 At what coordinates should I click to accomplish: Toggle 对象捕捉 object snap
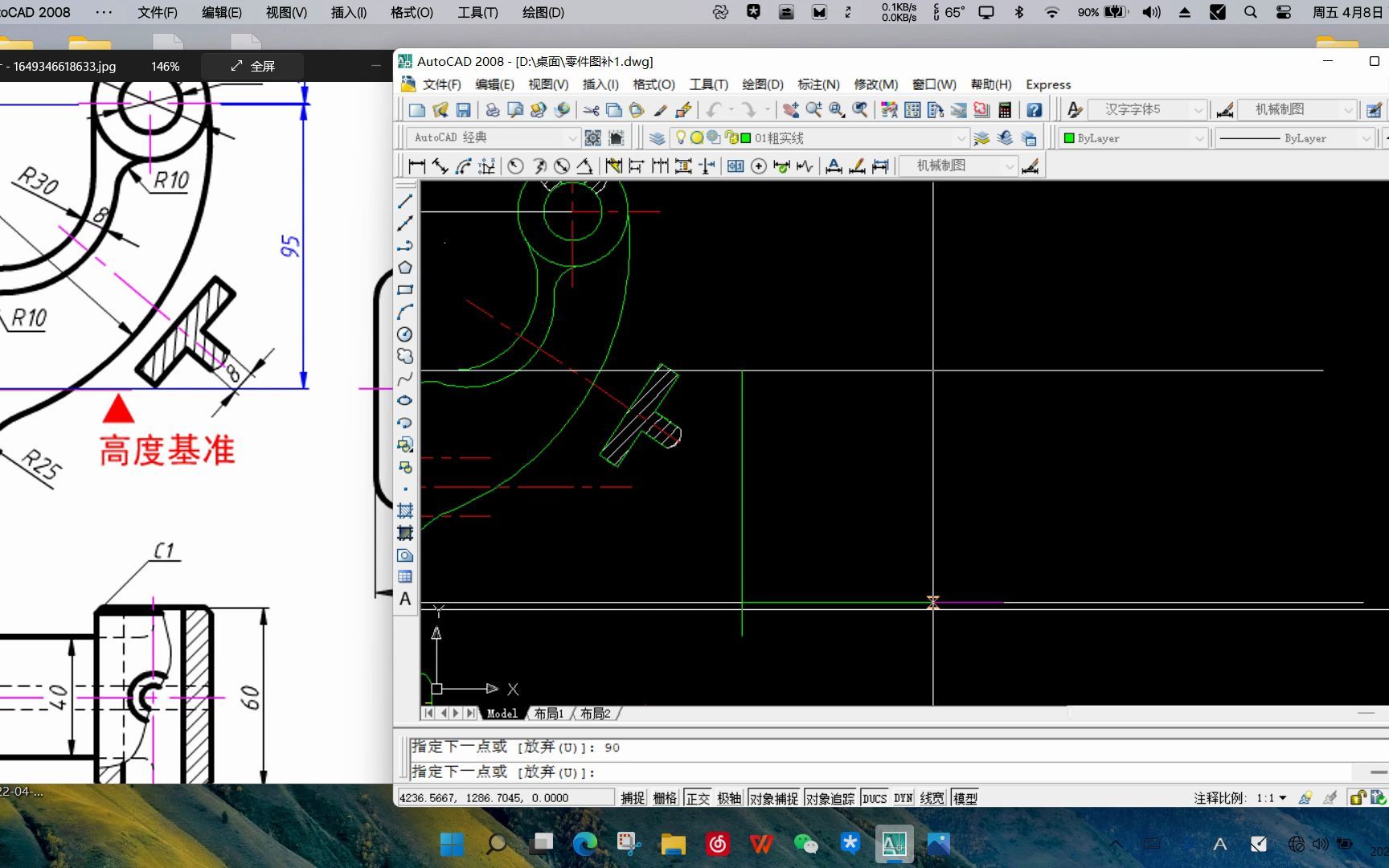(x=773, y=797)
